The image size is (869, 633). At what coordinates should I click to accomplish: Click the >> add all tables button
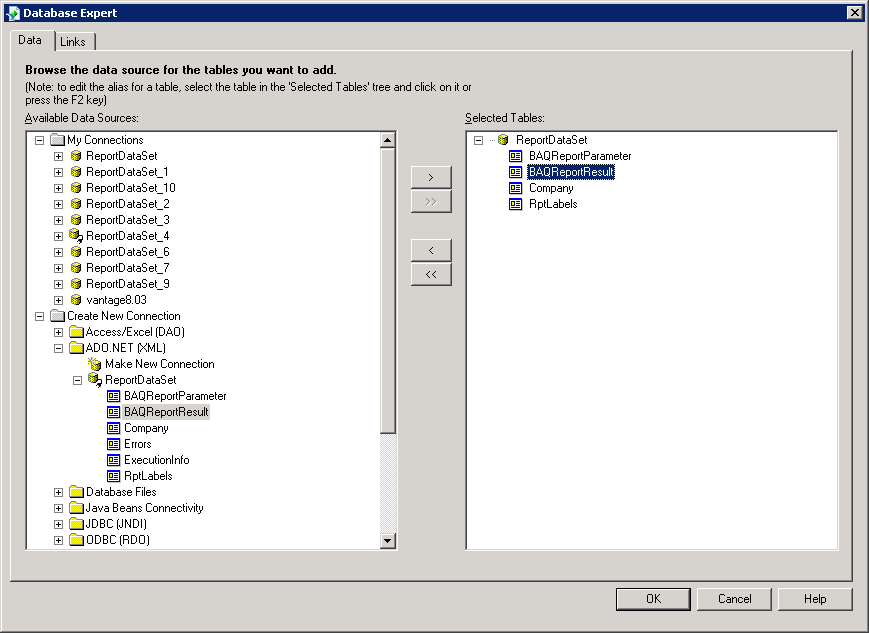pyautogui.click(x=431, y=202)
